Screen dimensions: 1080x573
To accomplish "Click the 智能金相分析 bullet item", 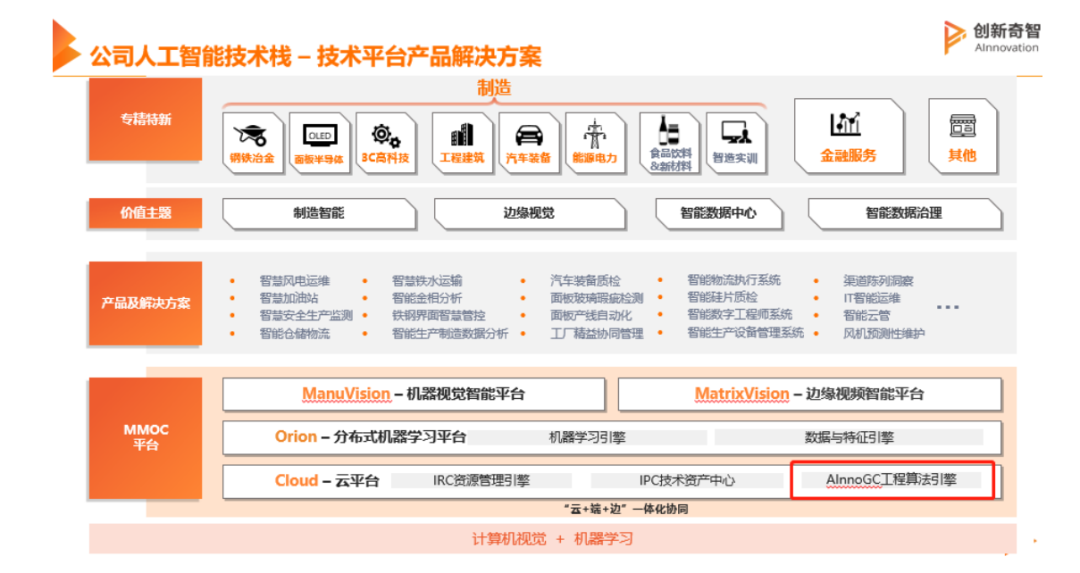I will point(427,298).
